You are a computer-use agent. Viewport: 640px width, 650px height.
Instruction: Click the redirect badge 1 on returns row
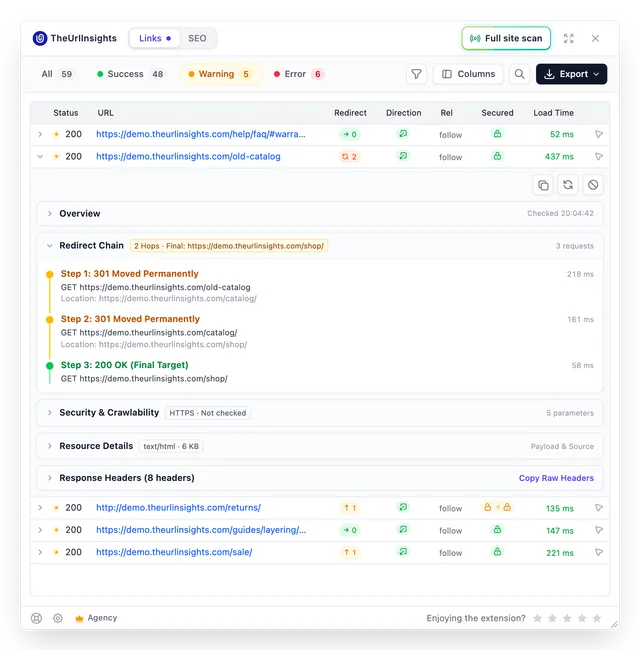pyautogui.click(x=350, y=508)
